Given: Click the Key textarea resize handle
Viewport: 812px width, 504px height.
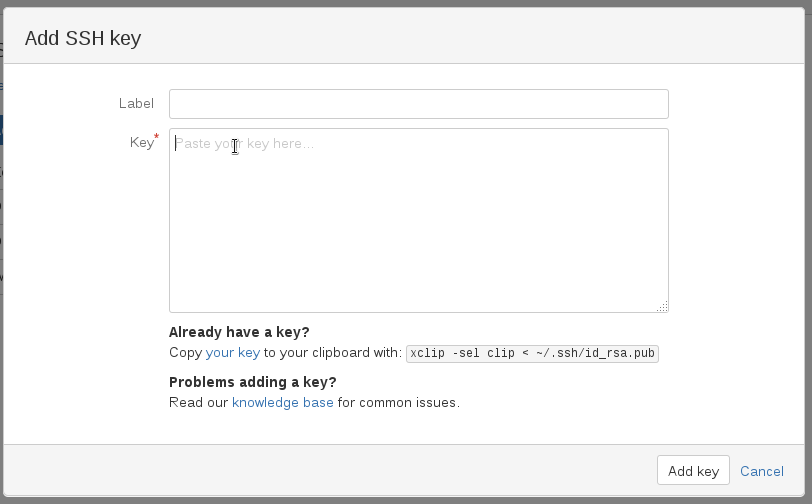Looking at the screenshot, I should click(662, 307).
